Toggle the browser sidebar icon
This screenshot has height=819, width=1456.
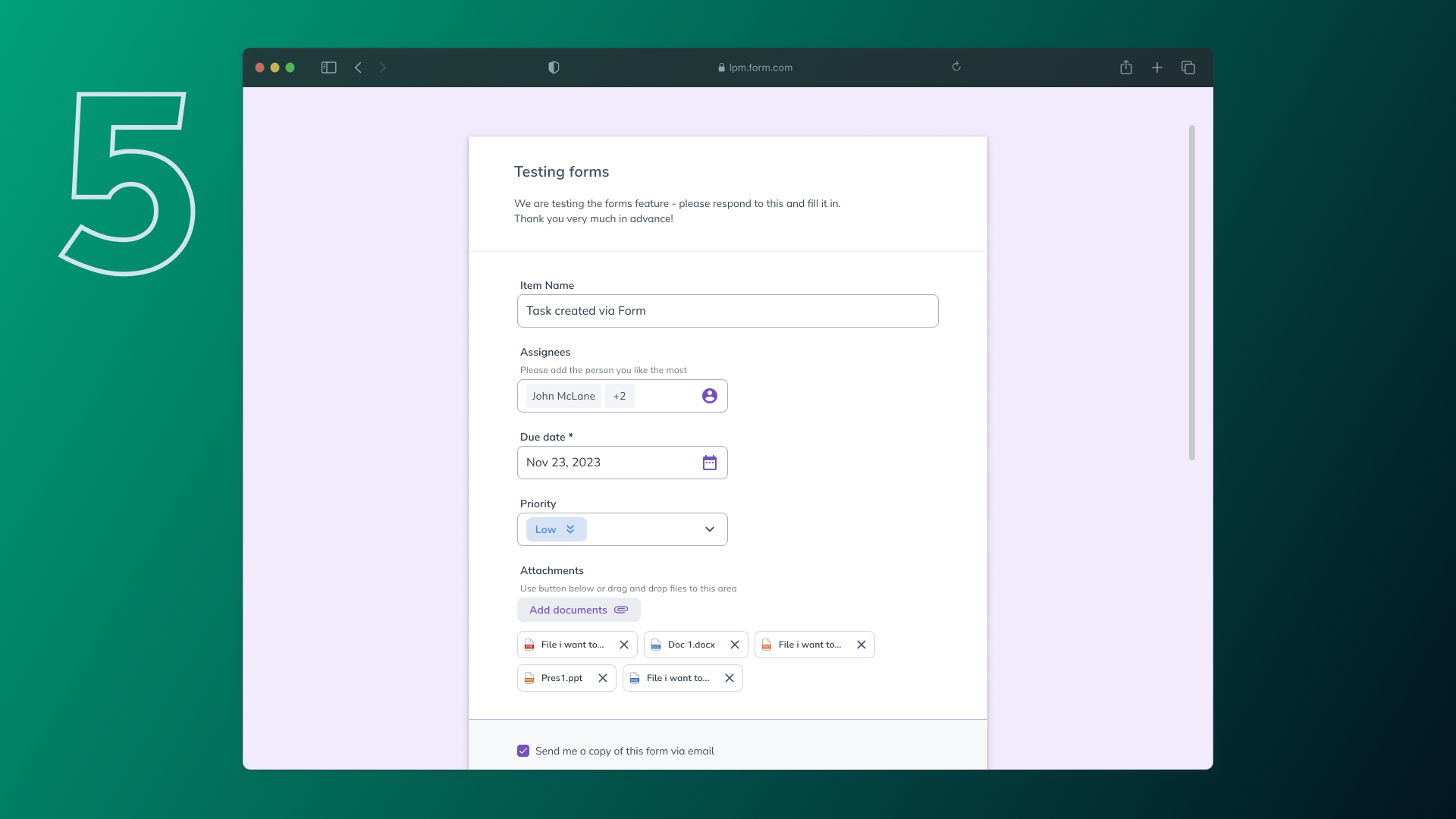(x=328, y=67)
